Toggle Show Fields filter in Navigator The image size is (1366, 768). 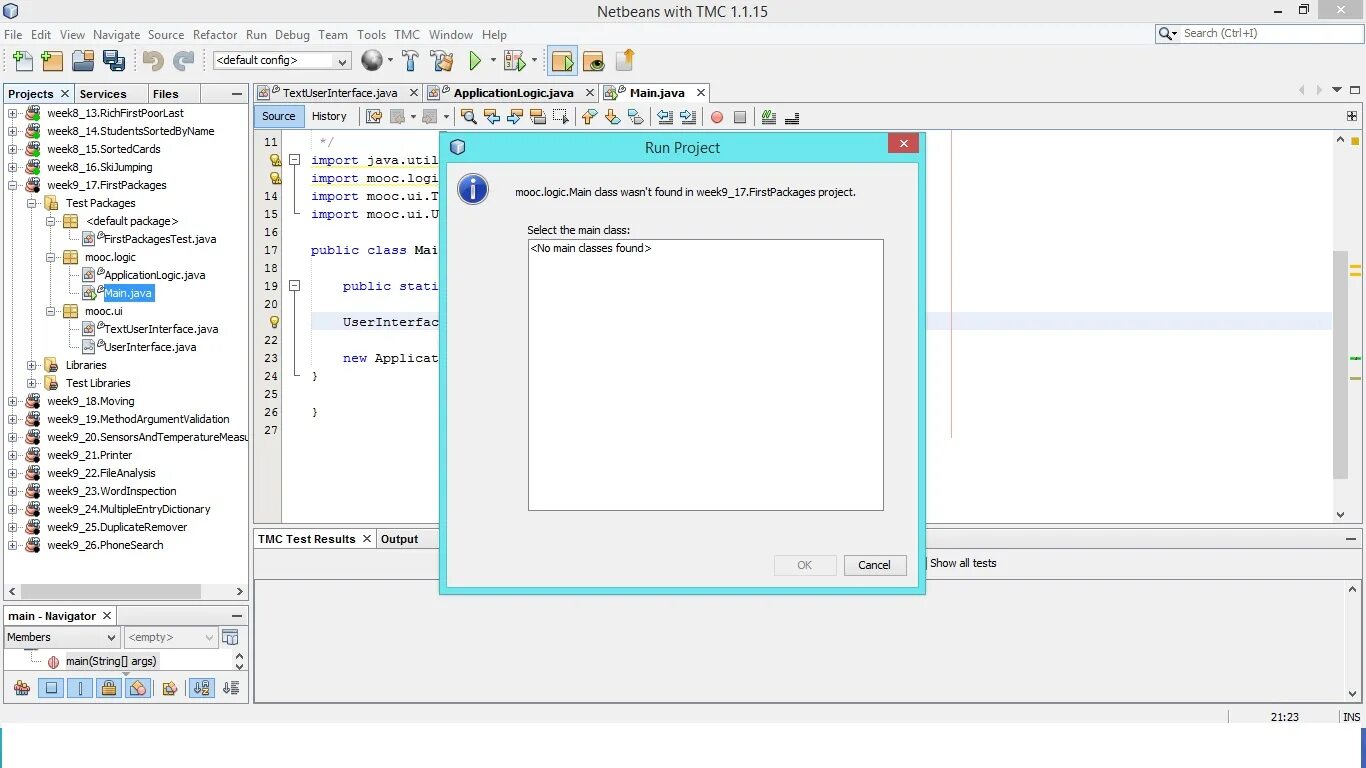(x=51, y=688)
